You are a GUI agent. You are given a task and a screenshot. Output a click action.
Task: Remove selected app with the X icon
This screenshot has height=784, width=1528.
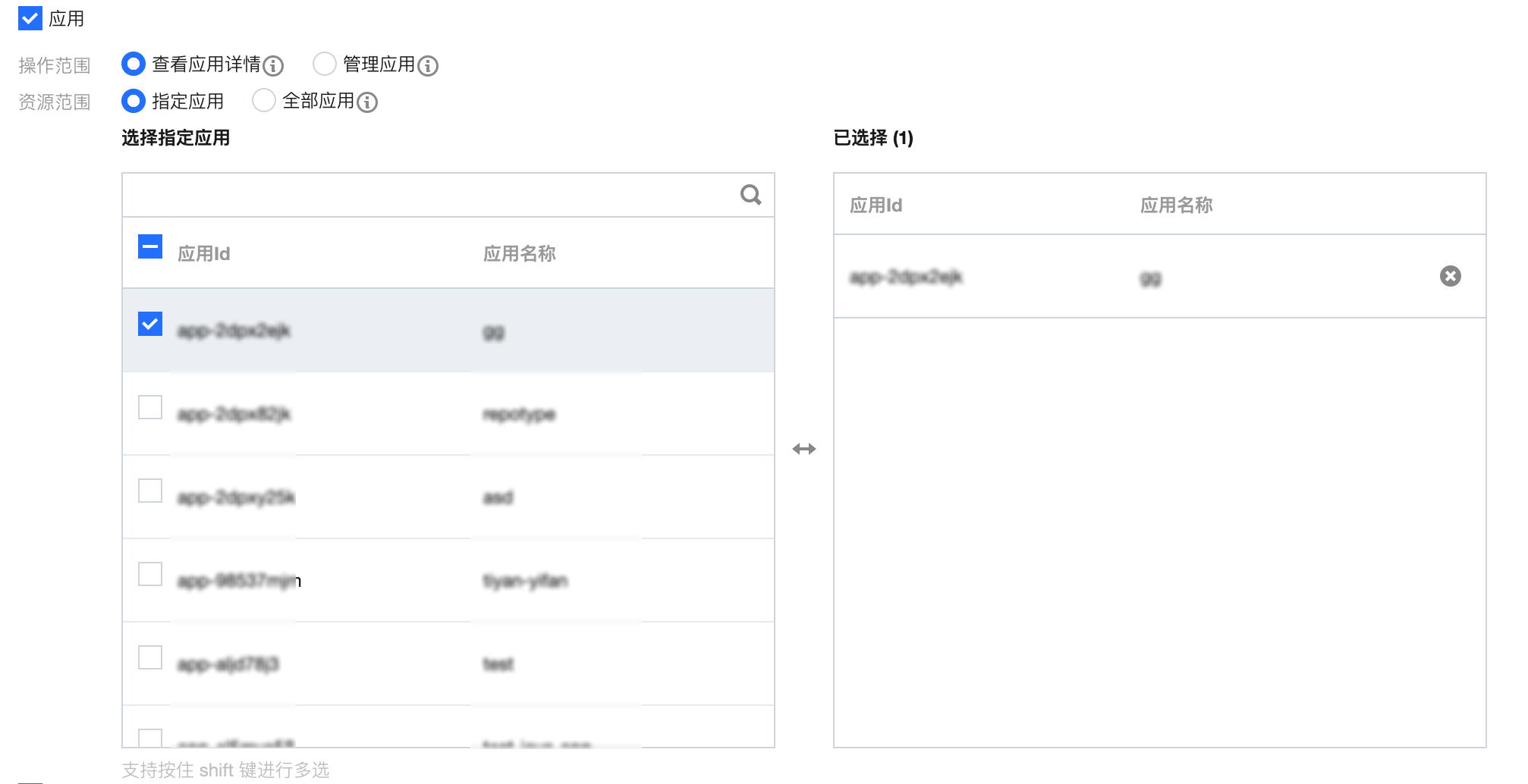coord(1450,276)
